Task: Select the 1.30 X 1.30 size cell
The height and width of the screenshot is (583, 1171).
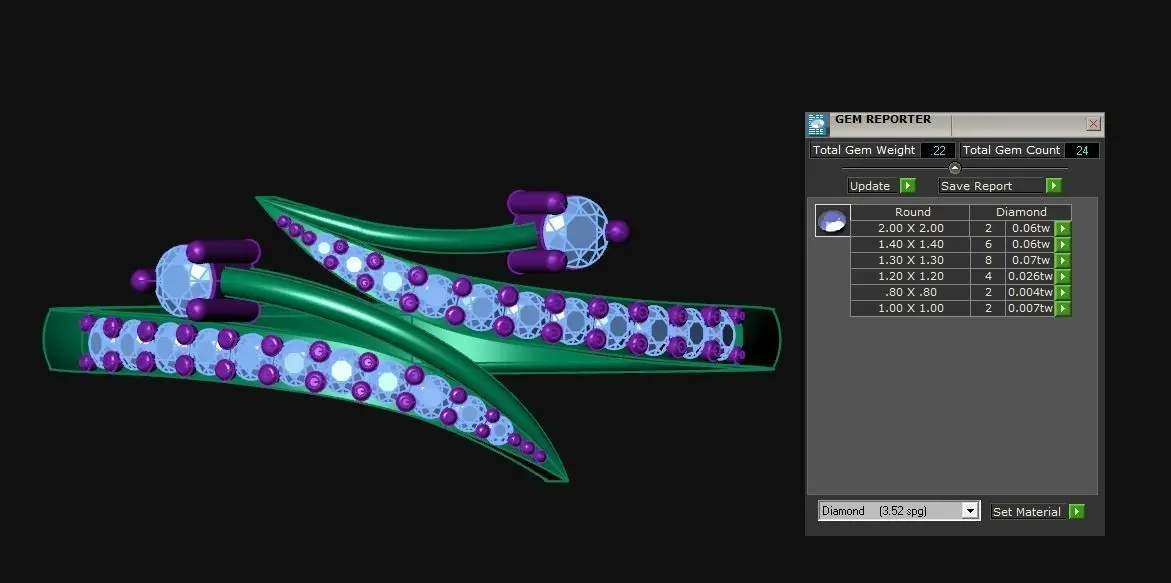Action: click(910, 261)
